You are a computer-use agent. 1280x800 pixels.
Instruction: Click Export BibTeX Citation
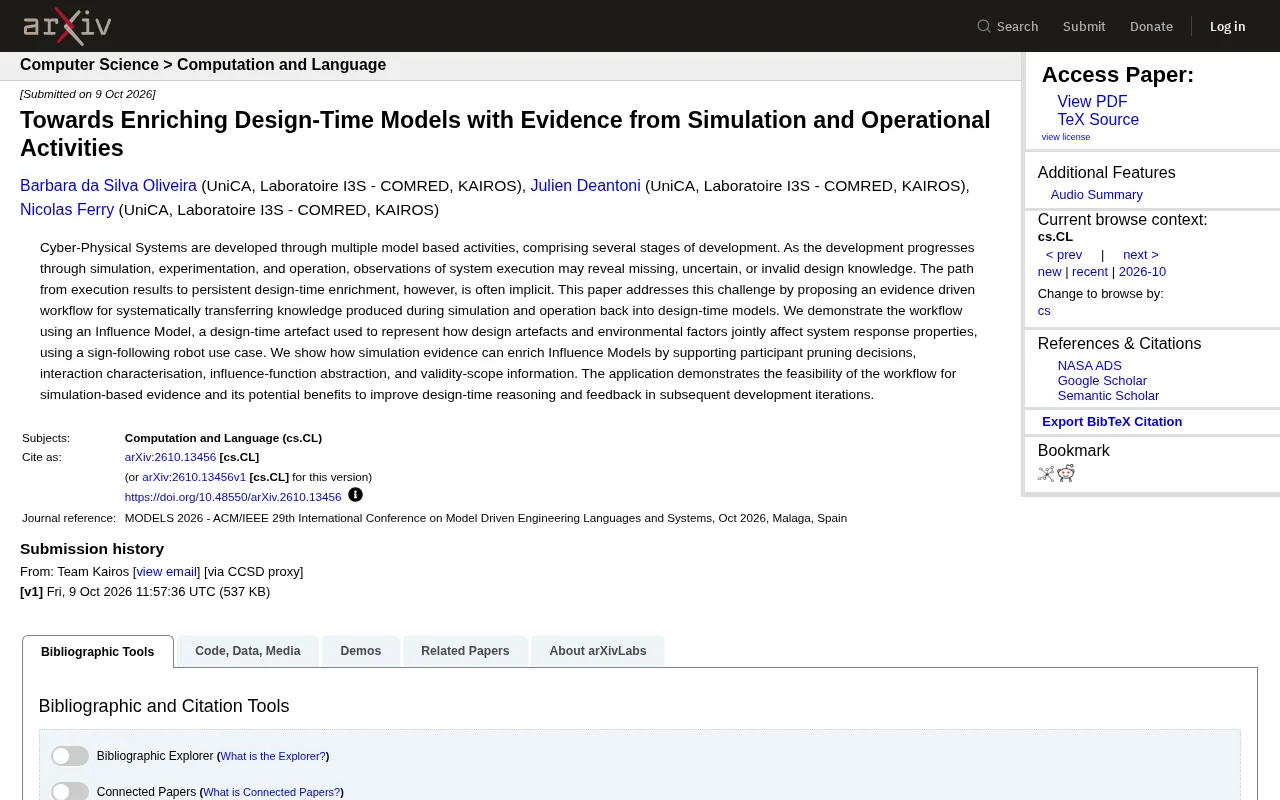coord(1112,422)
